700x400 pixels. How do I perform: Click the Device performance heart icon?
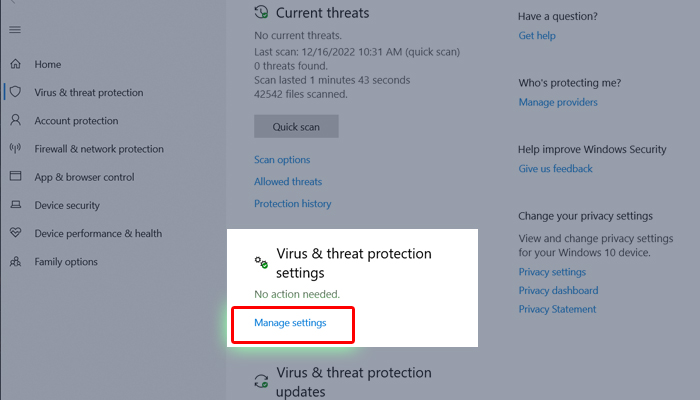(15, 233)
